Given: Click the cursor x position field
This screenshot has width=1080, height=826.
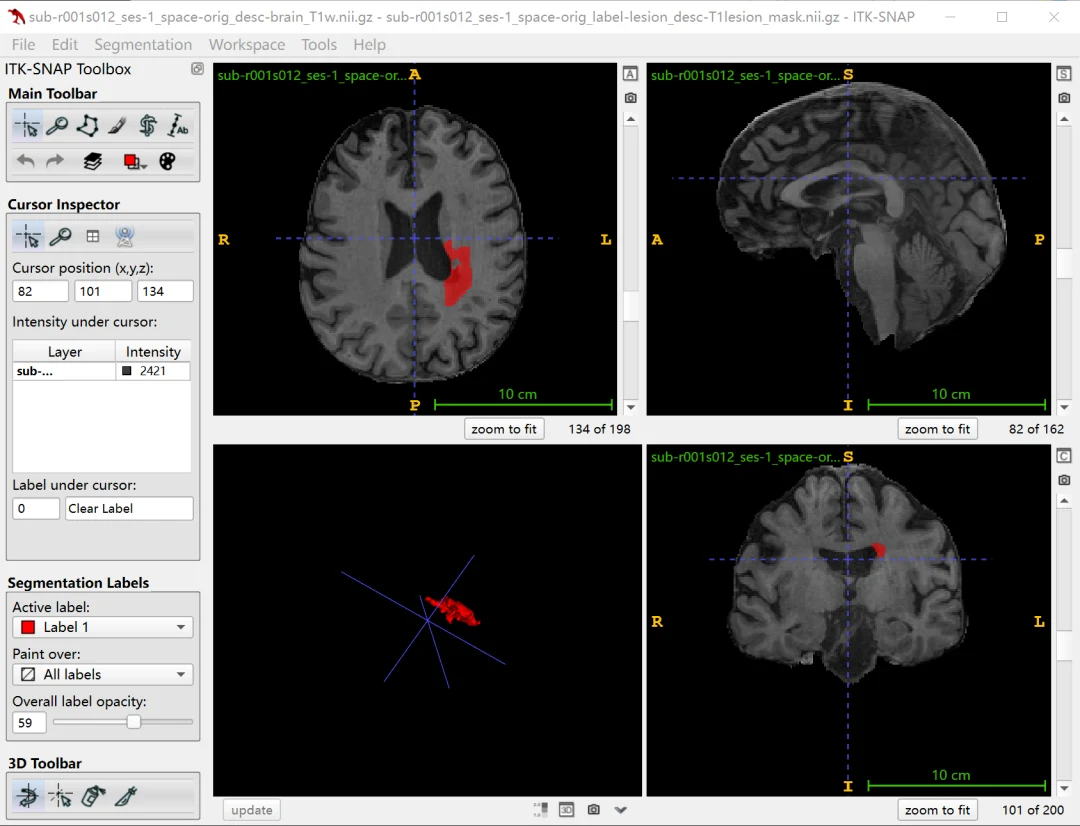Looking at the screenshot, I should tap(41, 291).
